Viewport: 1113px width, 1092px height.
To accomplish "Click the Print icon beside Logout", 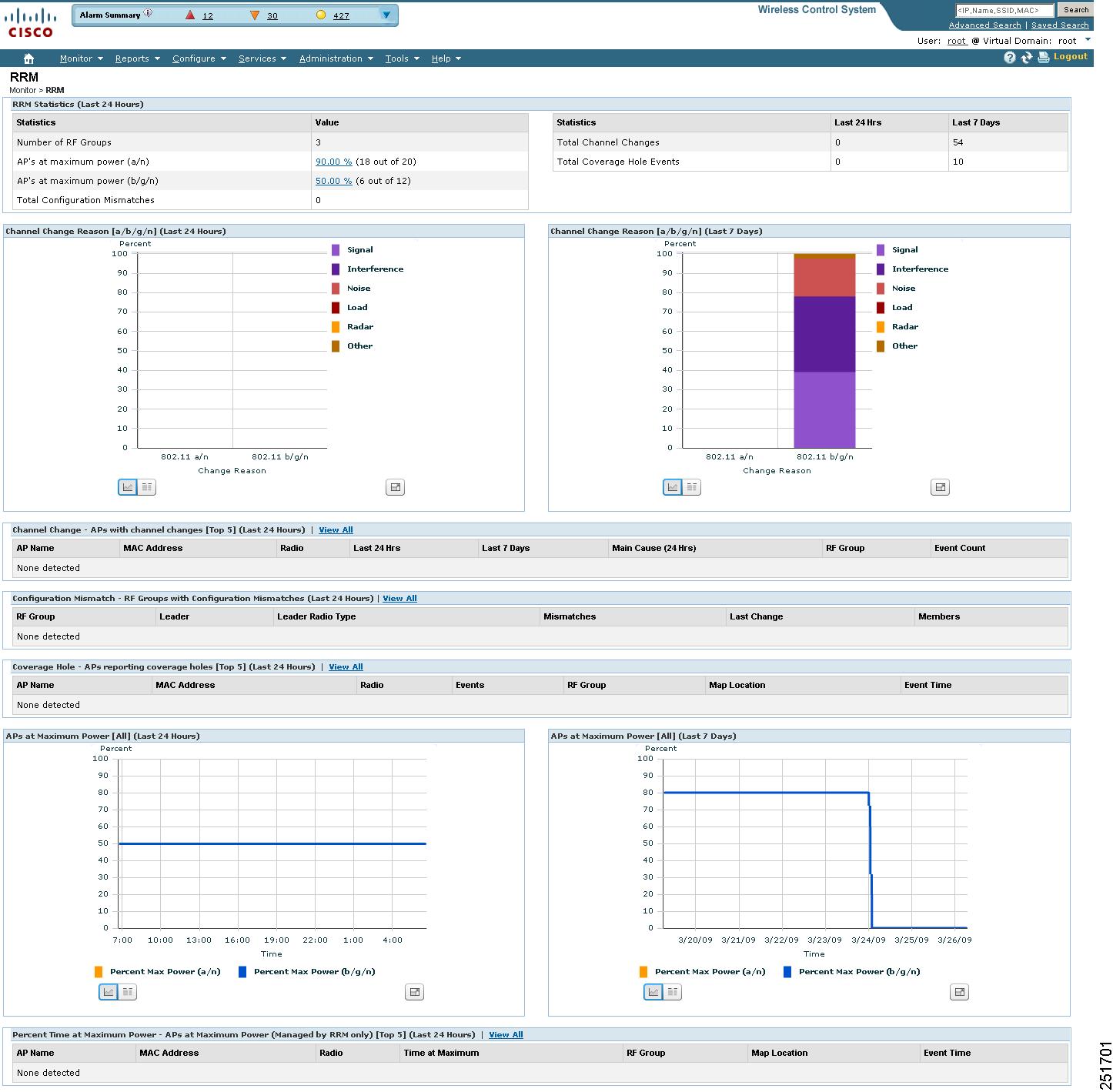I will tap(1043, 58).
